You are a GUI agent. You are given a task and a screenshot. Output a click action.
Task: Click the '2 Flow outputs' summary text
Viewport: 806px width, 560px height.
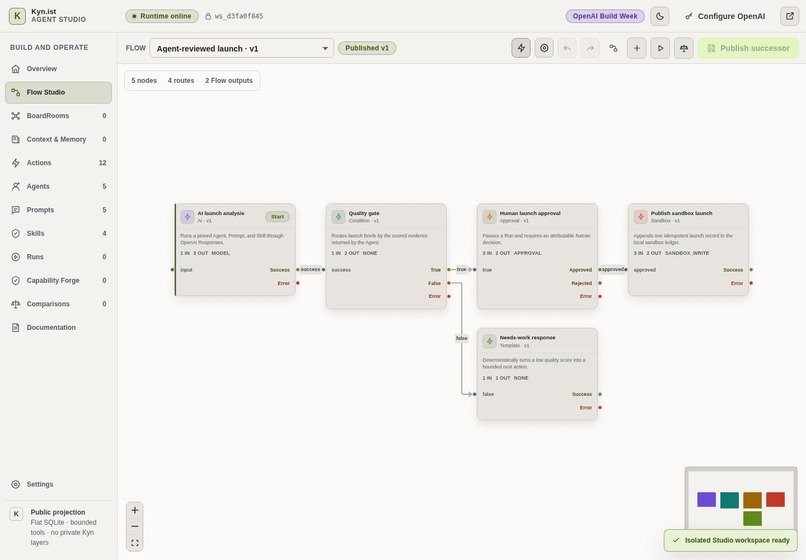click(x=229, y=80)
